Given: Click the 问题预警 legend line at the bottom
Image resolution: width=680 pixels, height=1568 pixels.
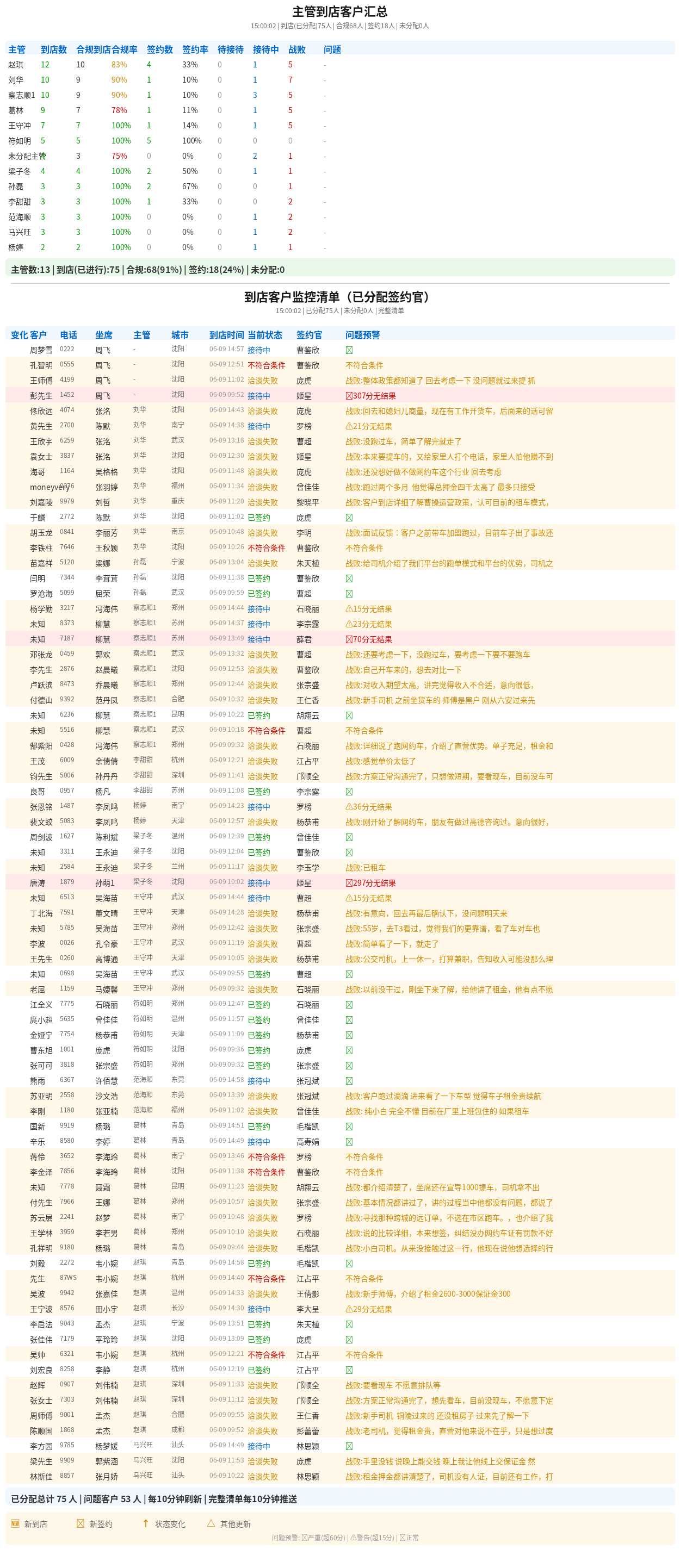Looking at the screenshot, I should point(345,1538).
